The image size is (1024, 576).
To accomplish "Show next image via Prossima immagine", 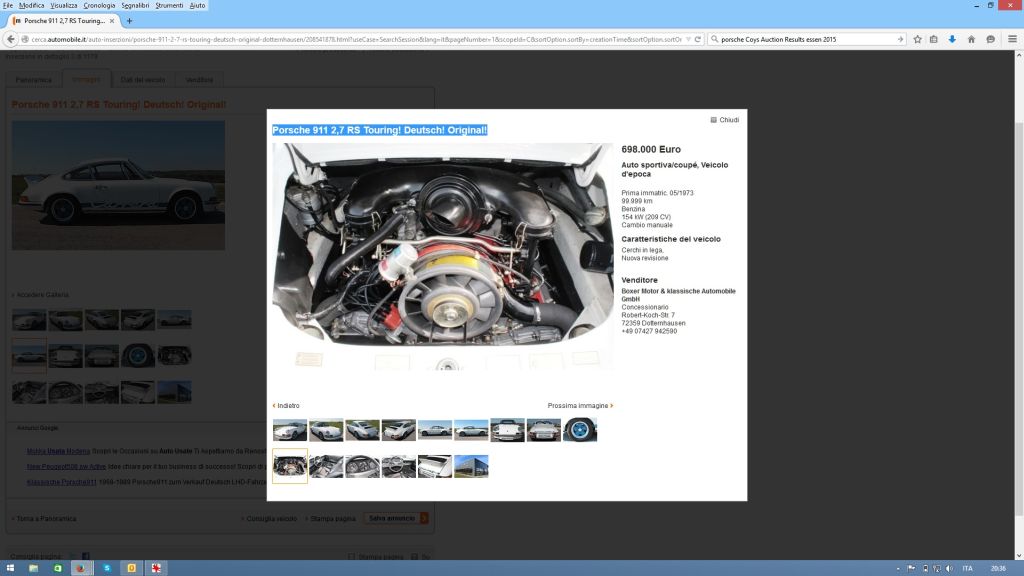I will pyautogui.click(x=580, y=406).
